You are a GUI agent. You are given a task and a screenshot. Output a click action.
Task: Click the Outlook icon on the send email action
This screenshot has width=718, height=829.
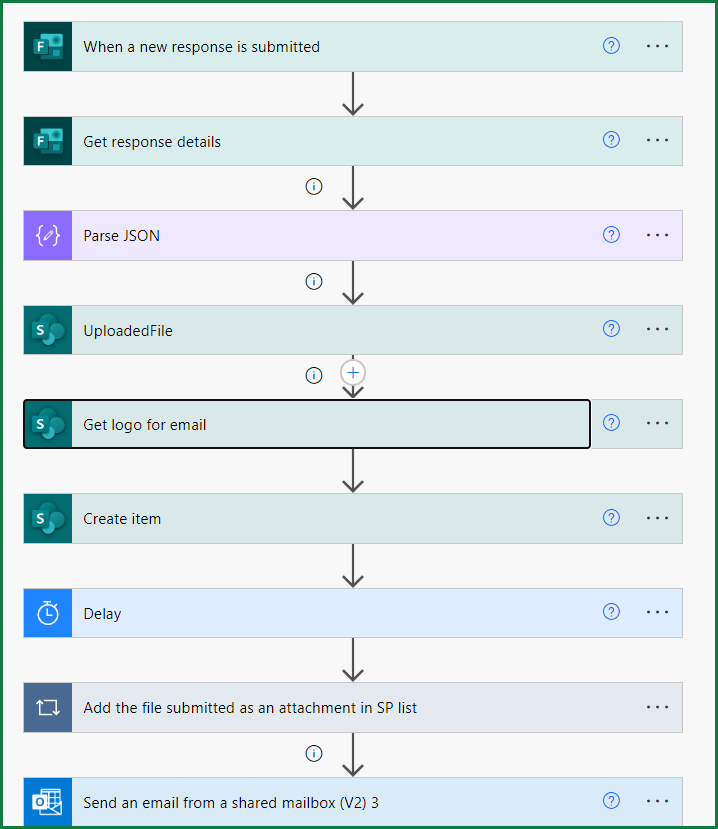[47, 801]
